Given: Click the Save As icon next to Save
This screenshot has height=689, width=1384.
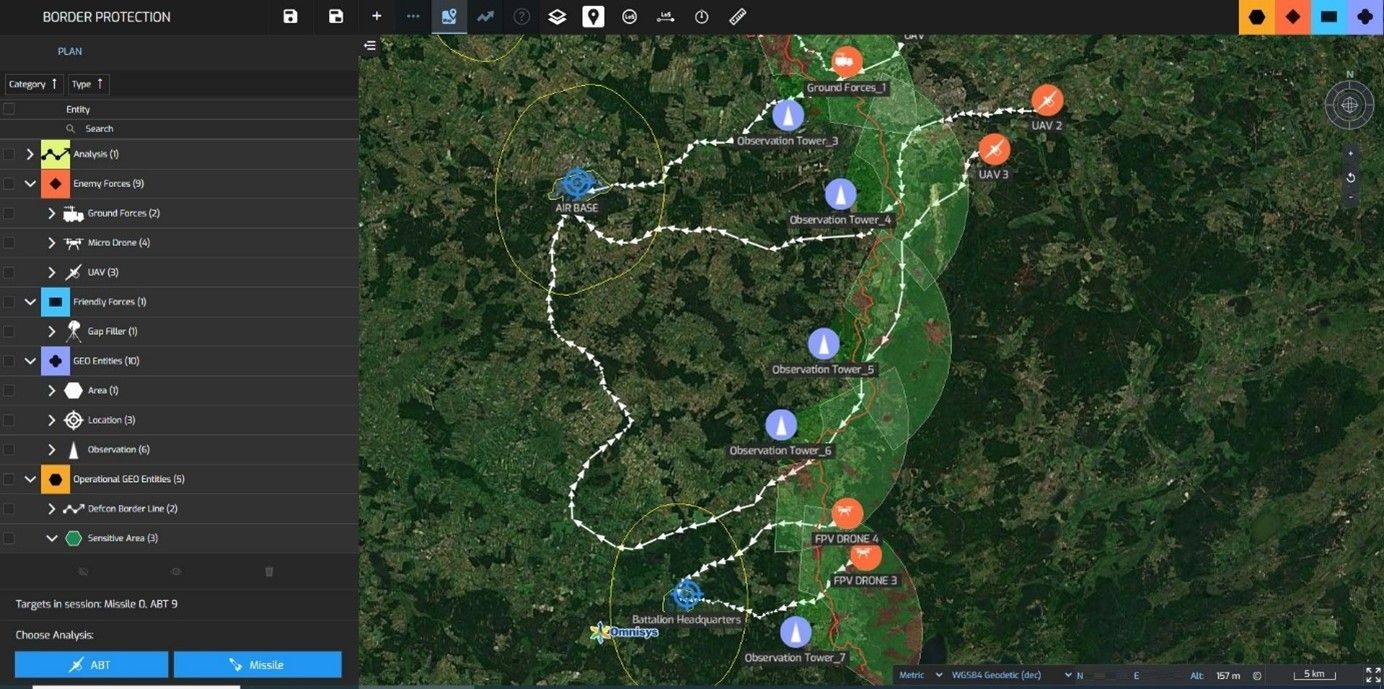Looking at the screenshot, I should click(336, 16).
